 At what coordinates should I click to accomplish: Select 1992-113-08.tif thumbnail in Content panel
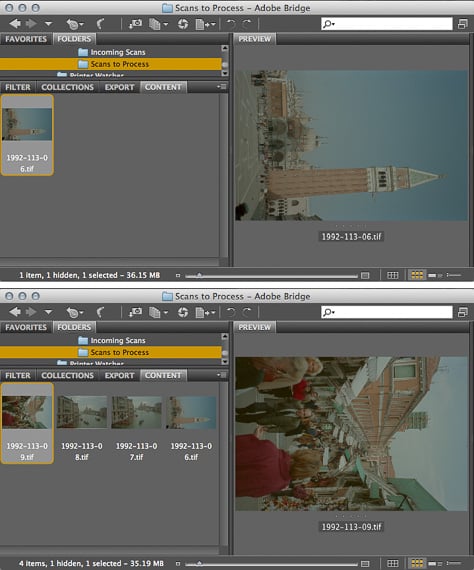pyautogui.click(x=82, y=428)
